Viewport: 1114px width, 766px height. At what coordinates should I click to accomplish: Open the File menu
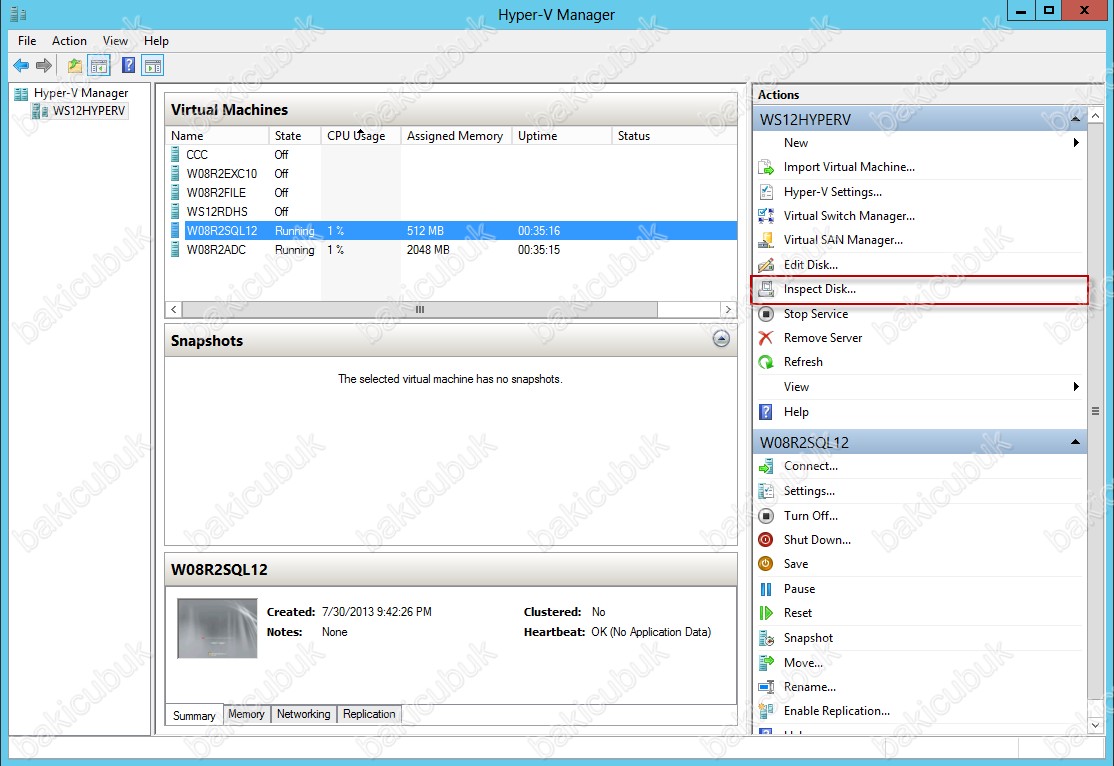point(27,41)
